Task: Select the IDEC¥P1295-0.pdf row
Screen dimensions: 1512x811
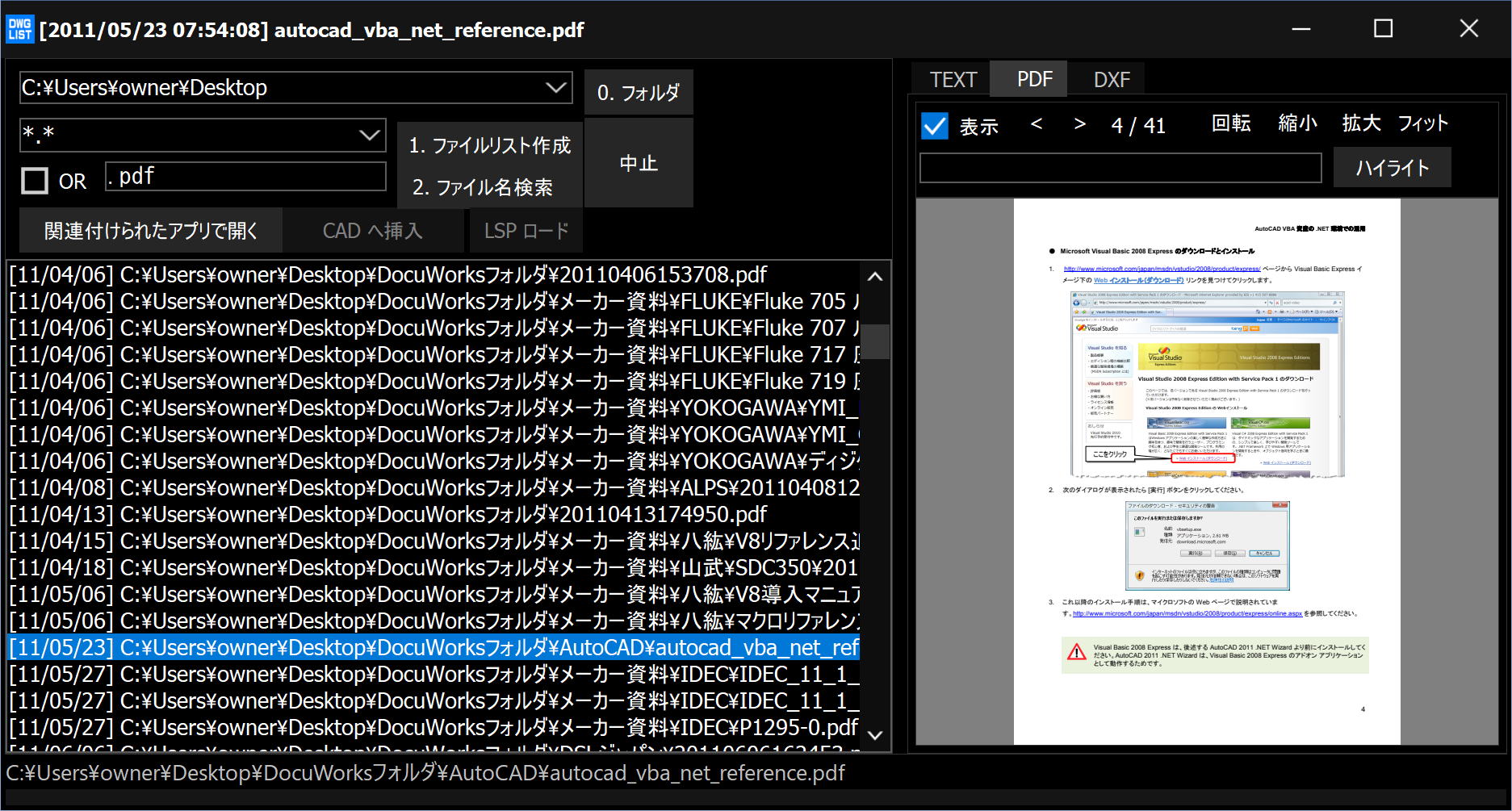Action: tap(433, 727)
